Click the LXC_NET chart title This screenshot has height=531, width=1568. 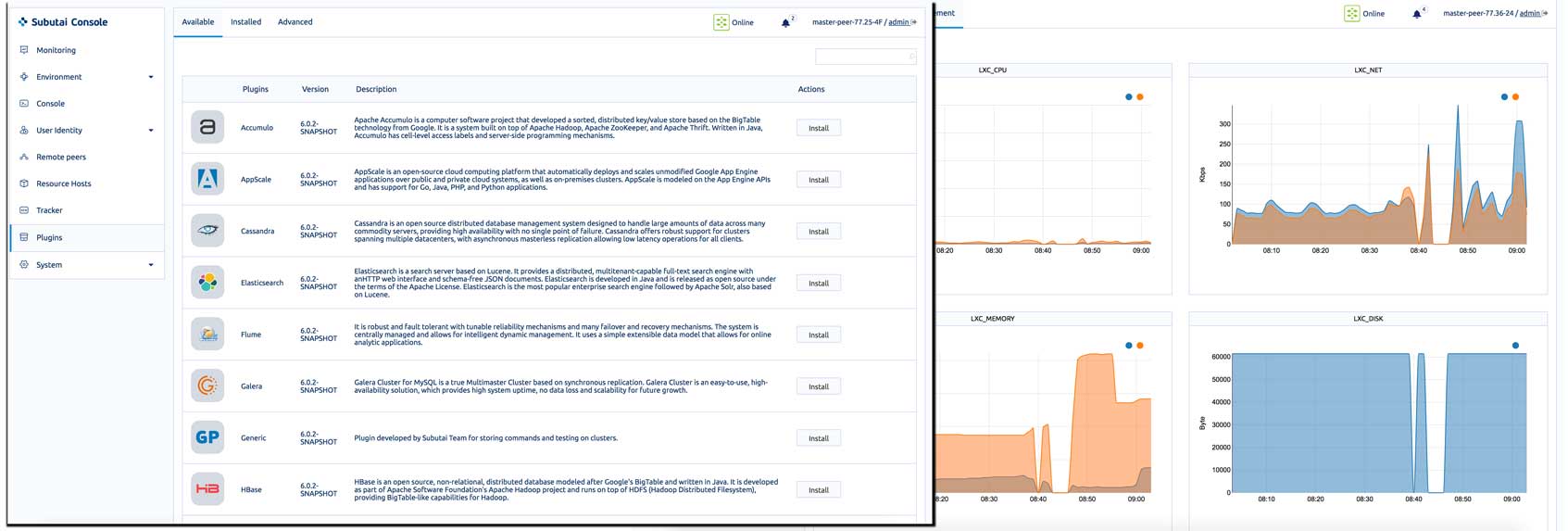(1368, 70)
